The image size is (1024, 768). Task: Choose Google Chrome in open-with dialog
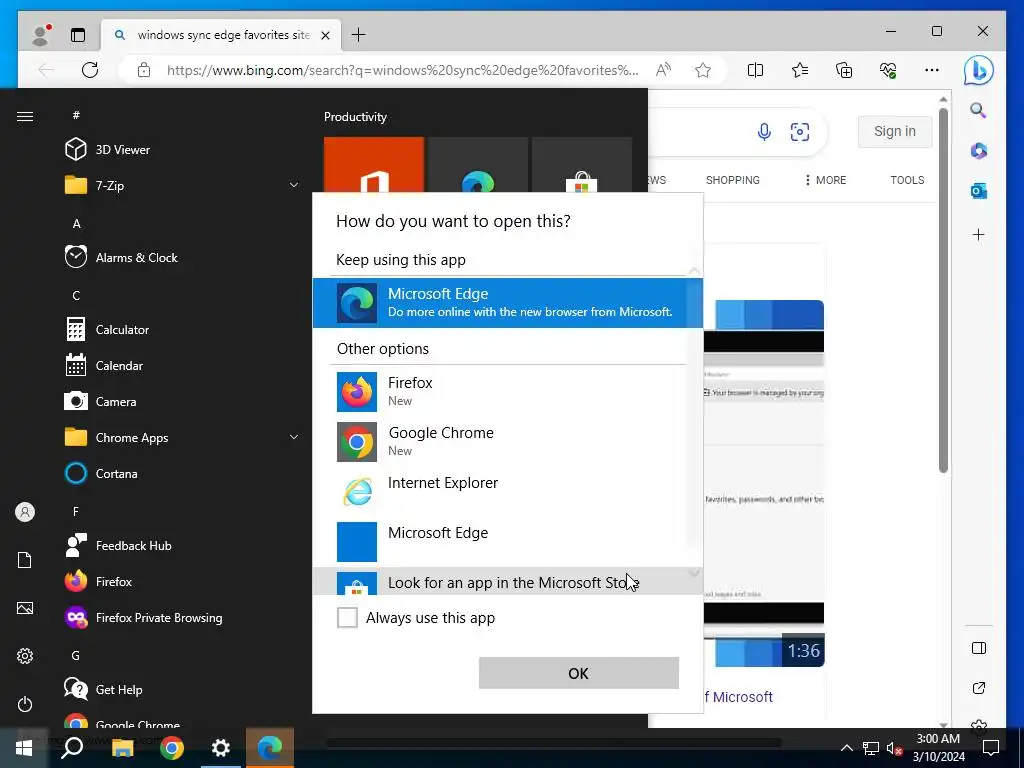click(x=507, y=442)
